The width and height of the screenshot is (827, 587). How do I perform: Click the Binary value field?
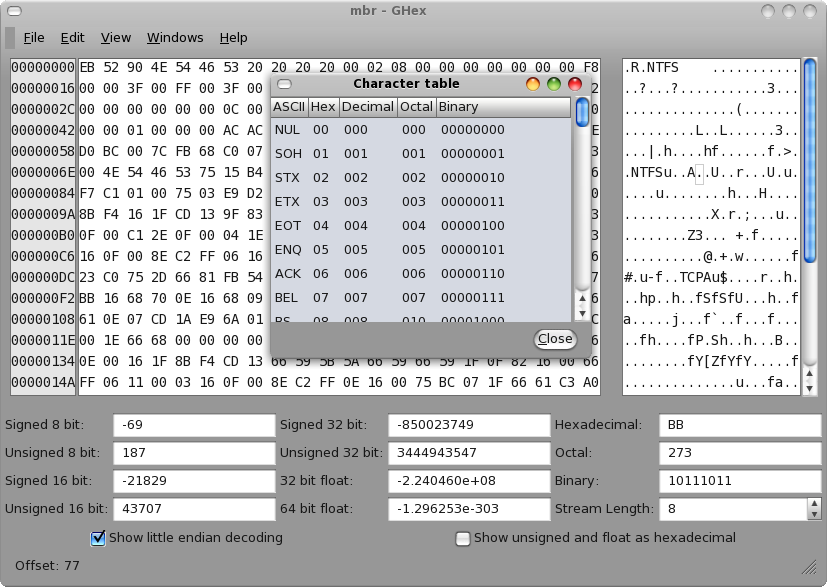pyautogui.click(x=741, y=481)
